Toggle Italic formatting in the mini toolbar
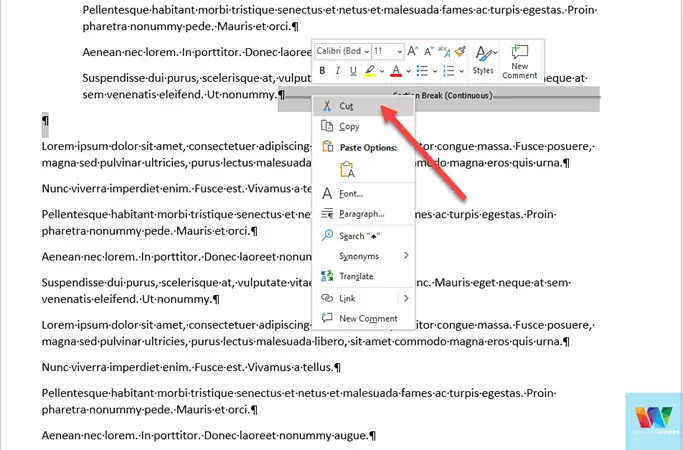The width and height of the screenshot is (683, 450). point(338,71)
